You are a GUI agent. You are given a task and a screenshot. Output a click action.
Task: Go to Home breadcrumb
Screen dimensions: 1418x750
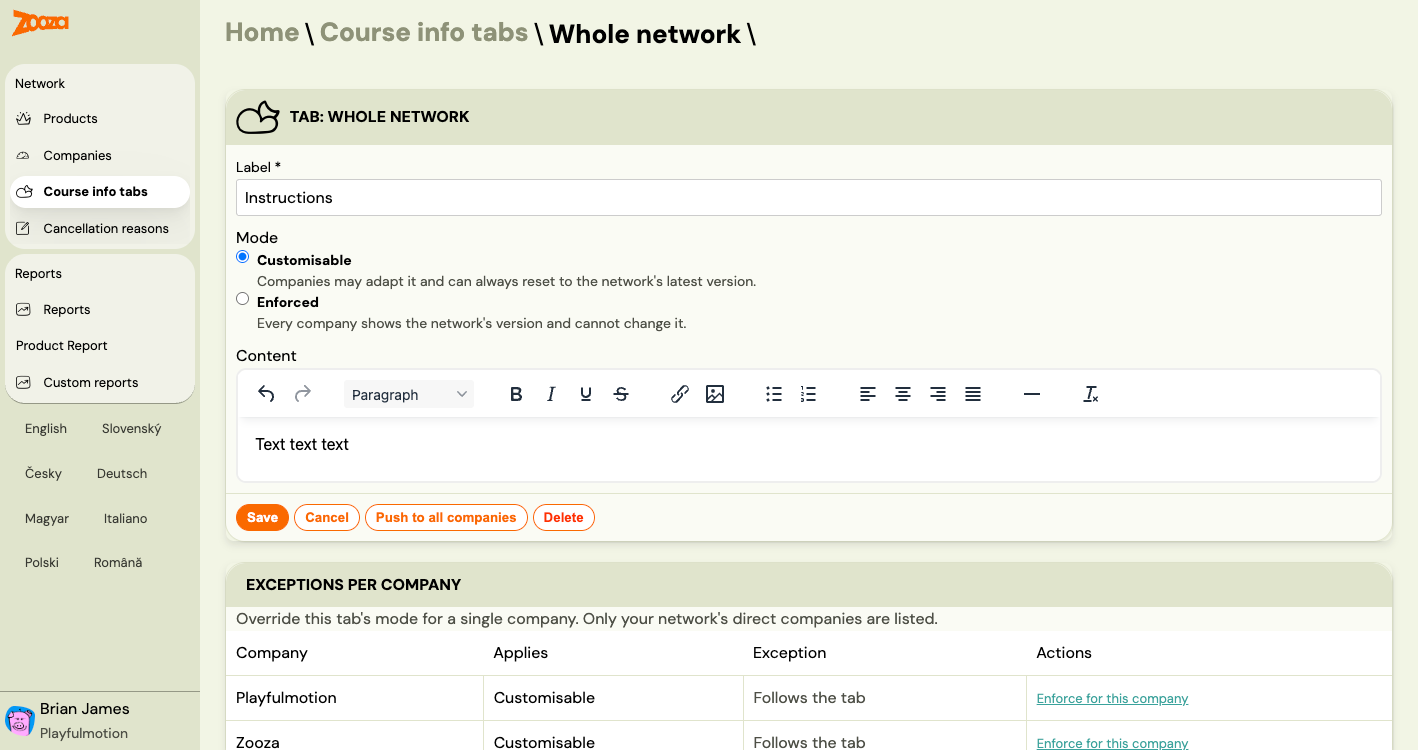pos(262,33)
